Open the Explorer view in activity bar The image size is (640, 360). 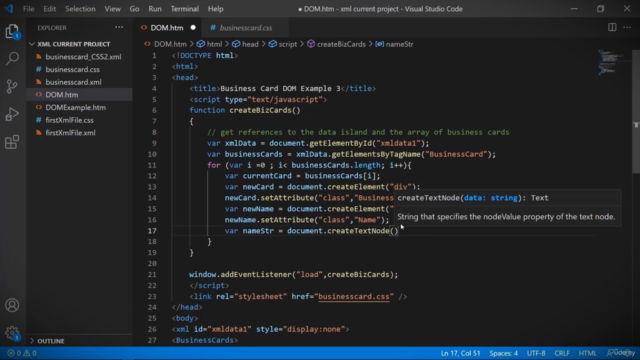point(12,31)
